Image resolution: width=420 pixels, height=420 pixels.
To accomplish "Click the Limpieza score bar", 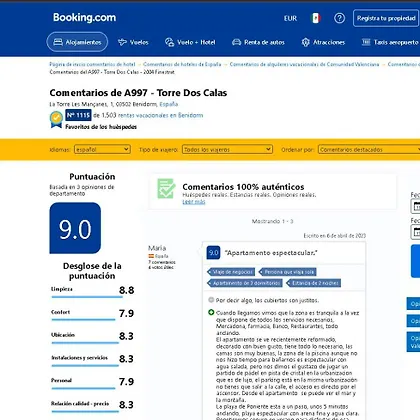I will click(x=87, y=297).
